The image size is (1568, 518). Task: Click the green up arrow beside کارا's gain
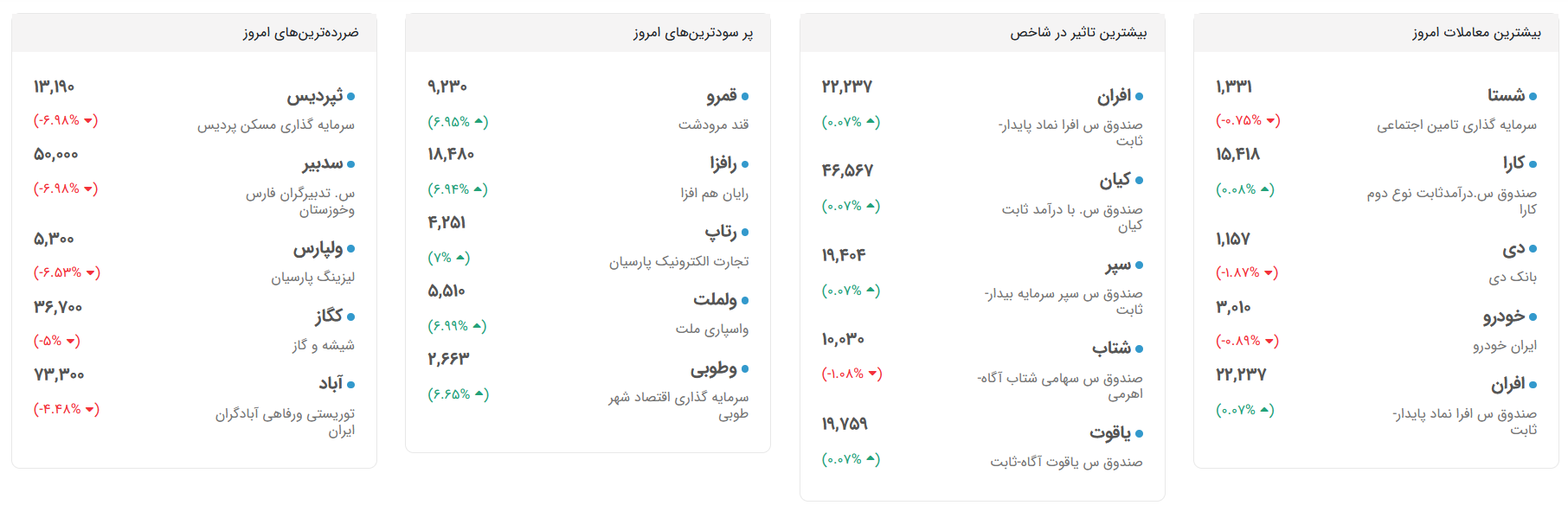(1267, 189)
